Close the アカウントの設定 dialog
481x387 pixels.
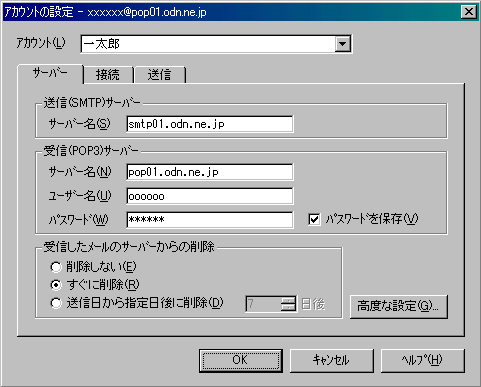point(469,12)
